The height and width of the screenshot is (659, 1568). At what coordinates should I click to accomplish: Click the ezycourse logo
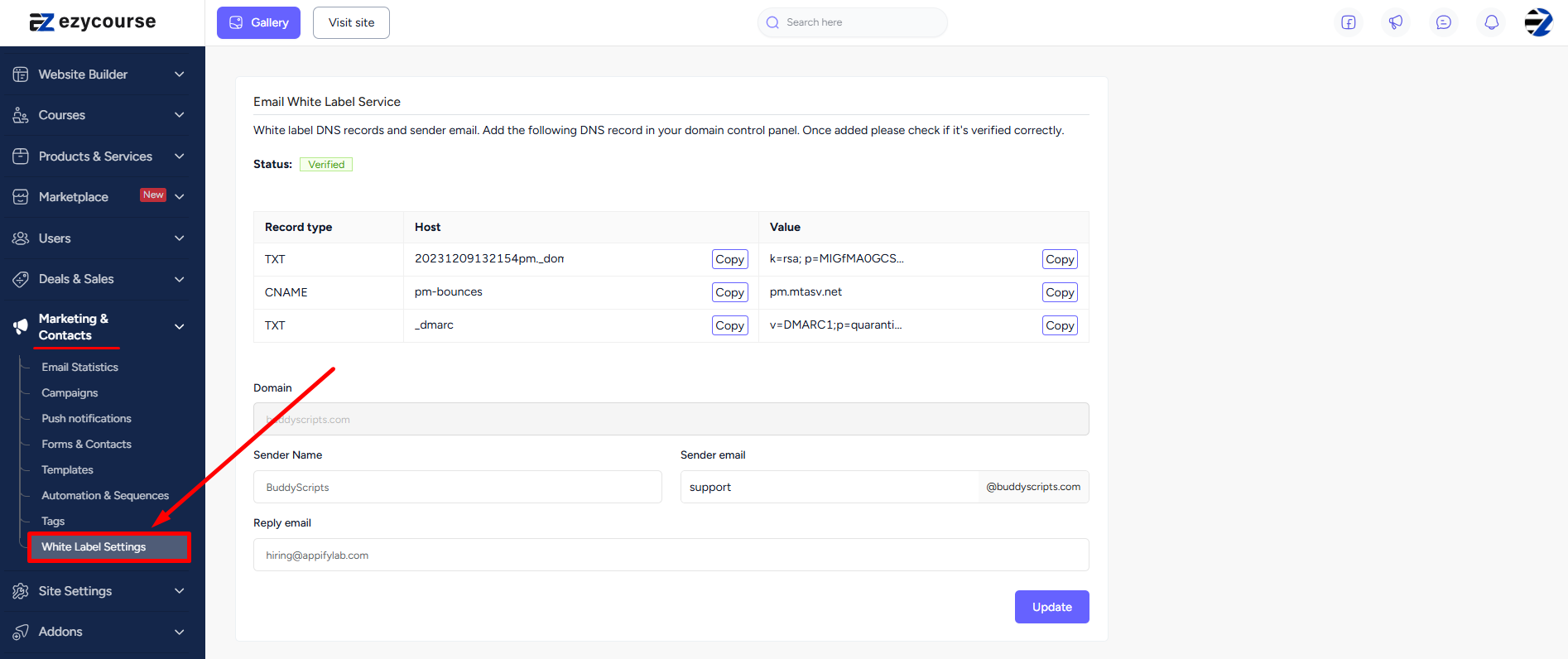point(93,22)
